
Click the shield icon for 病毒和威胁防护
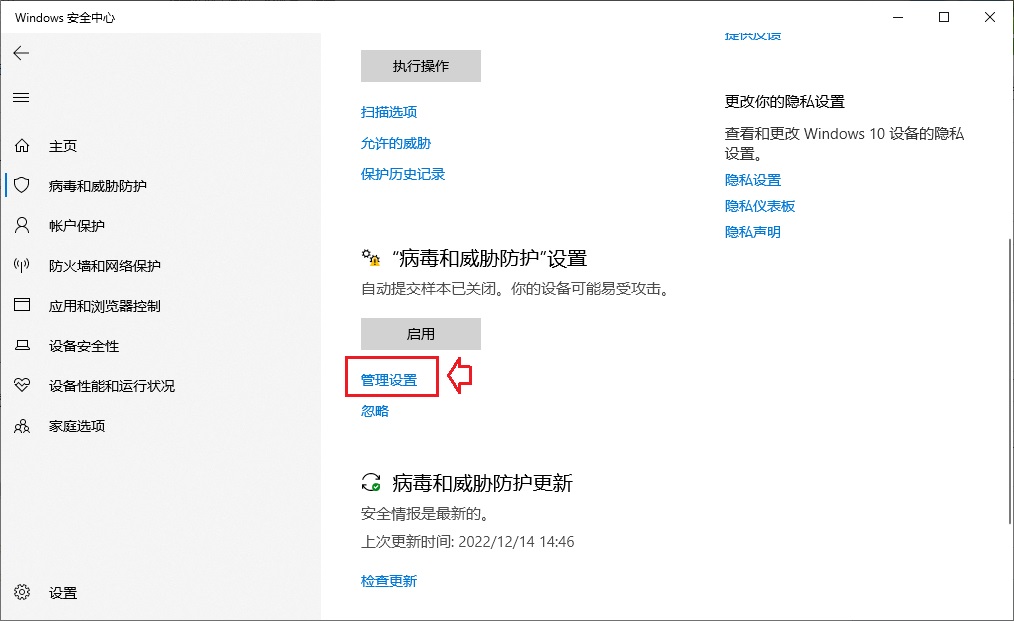tap(22, 186)
